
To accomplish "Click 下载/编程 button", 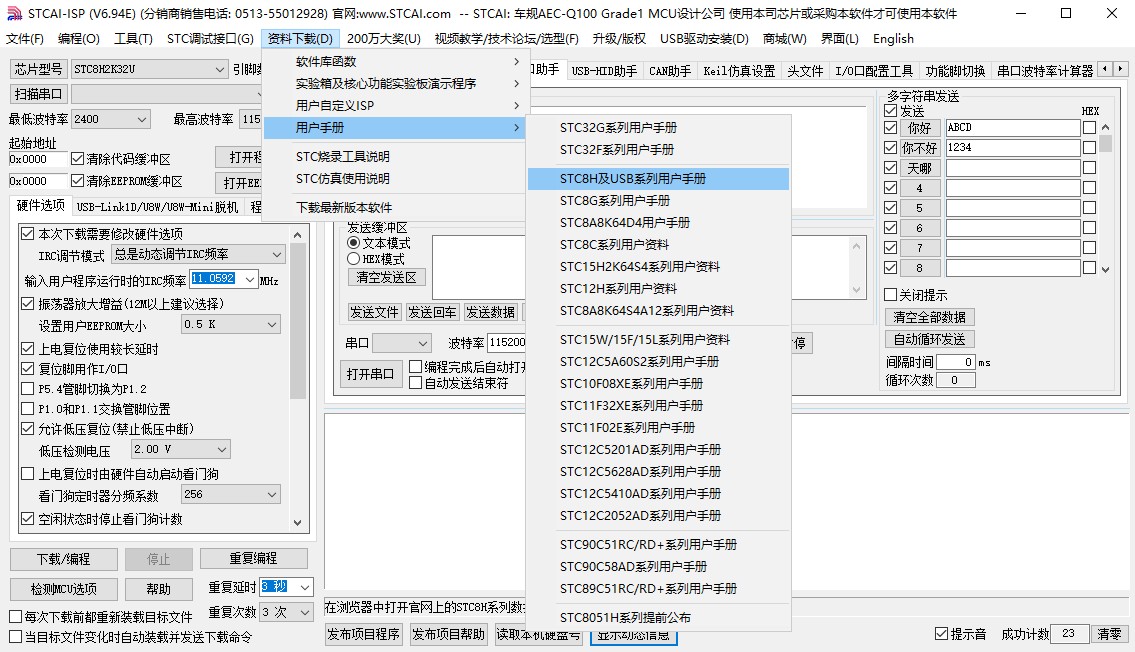I will pos(64,559).
